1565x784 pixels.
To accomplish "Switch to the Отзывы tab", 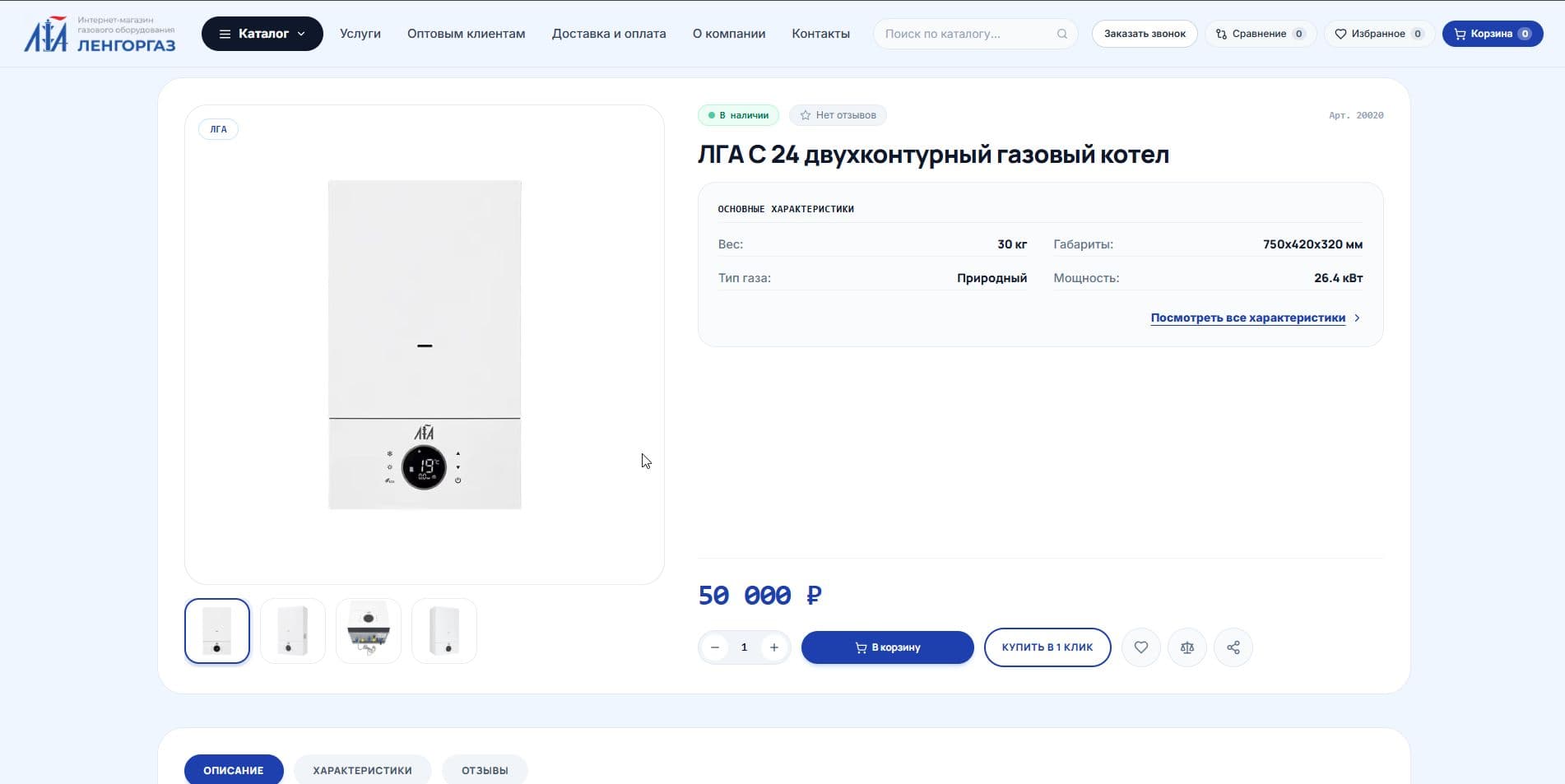I will coord(485,770).
